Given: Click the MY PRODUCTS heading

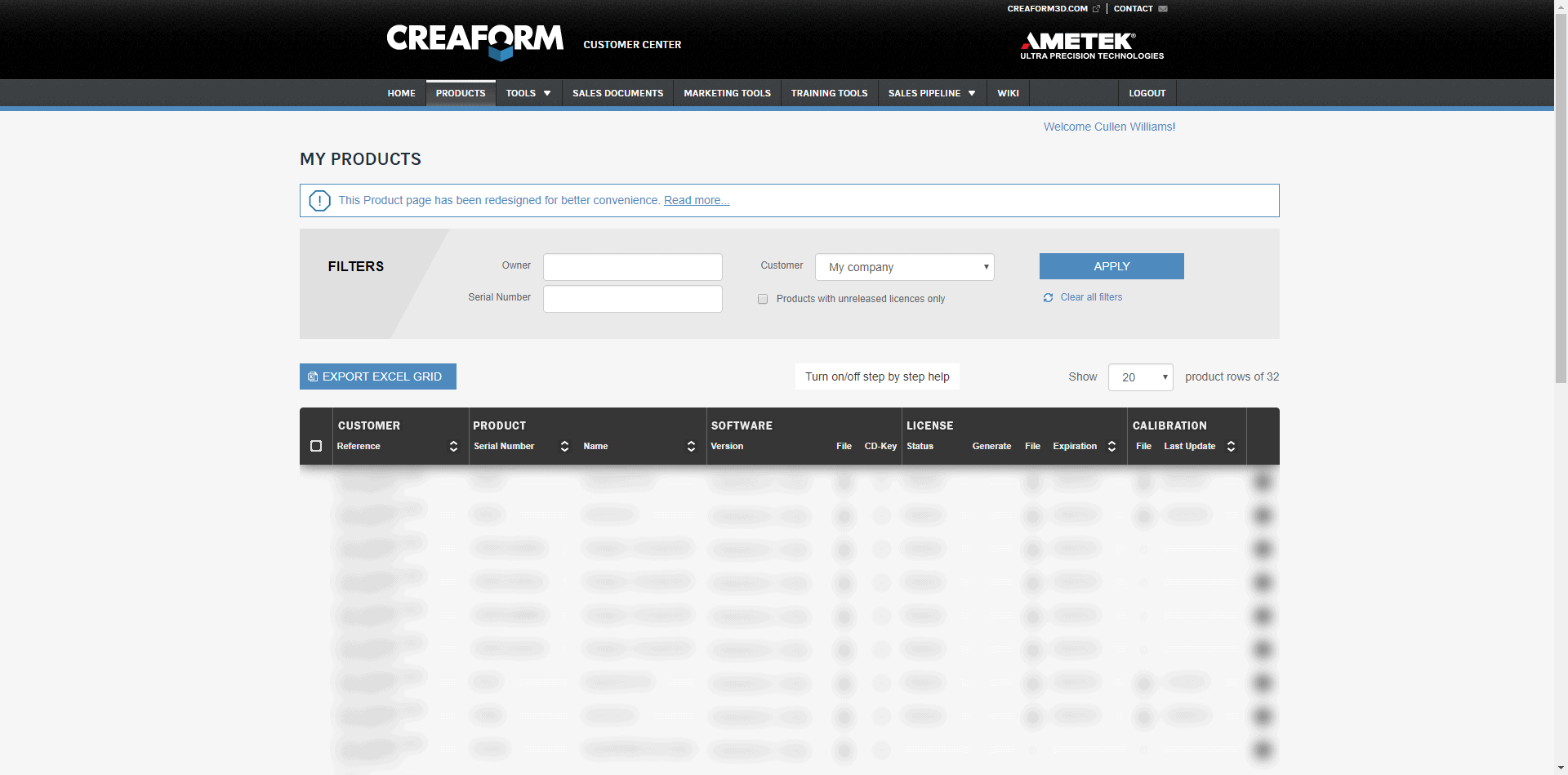Looking at the screenshot, I should [x=360, y=159].
